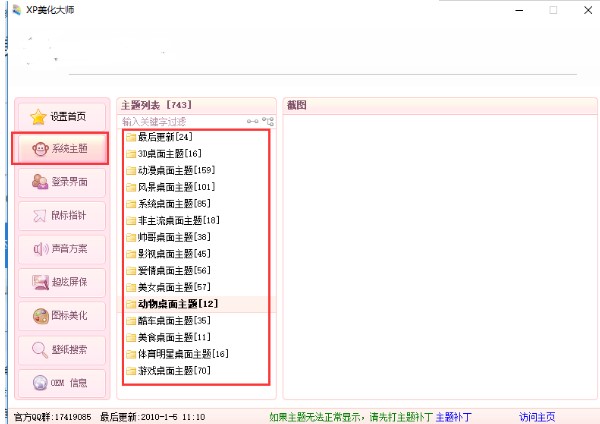Select the 系统主题 sidebar section
Viewport: 600px width, 424px height.
tap(60, 148)
